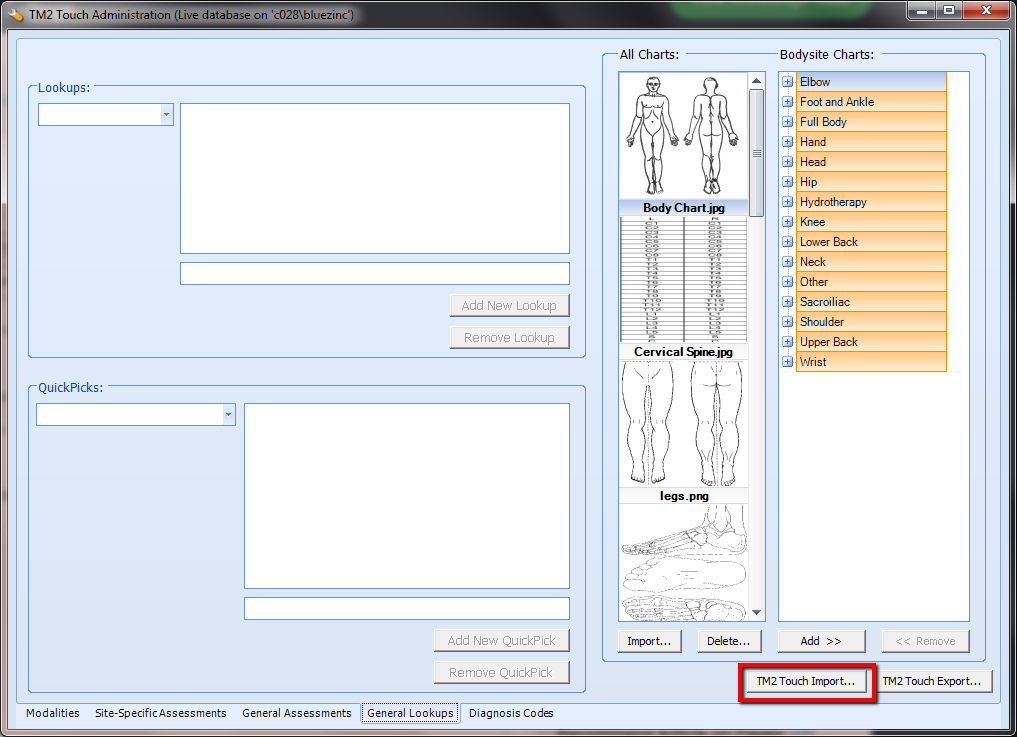The width and height of the screenshot is (1017, 737).
Task: Click the TM2 Touch Export button
Action: point(931,681)
